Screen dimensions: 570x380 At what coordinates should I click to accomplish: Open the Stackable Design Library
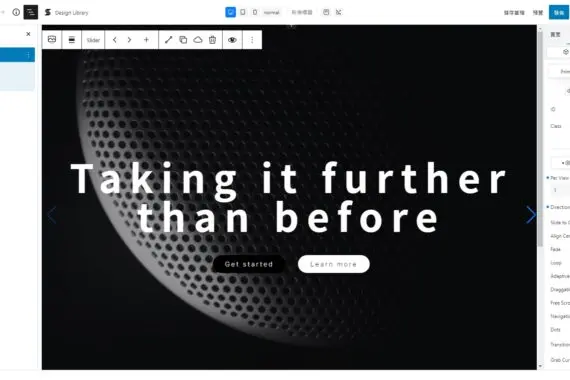[66, 12]
